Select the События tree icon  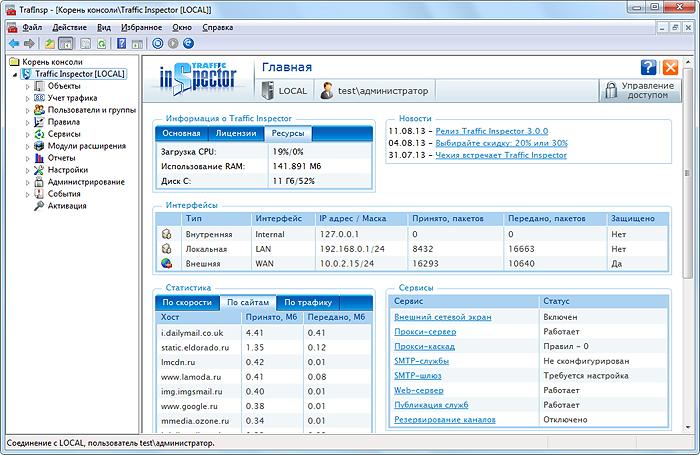39,194
